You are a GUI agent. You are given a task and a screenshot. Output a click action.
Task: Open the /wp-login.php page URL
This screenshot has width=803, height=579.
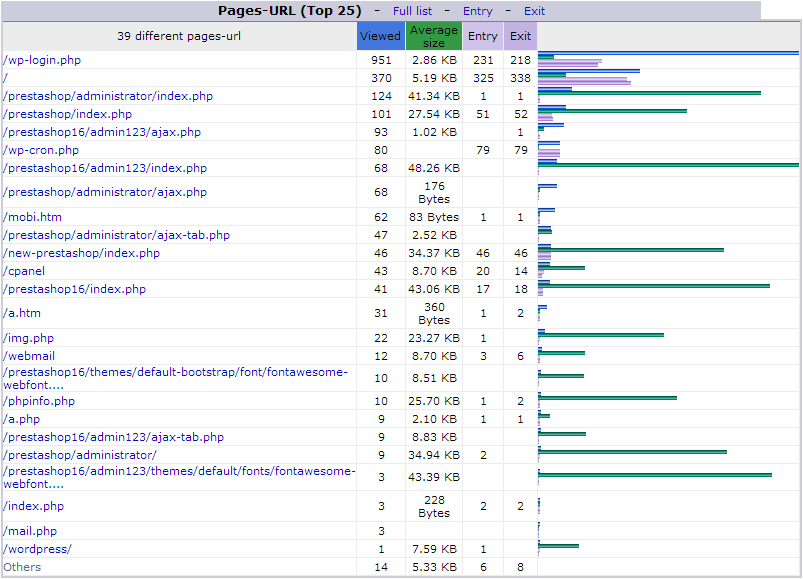click(x=42, y=60)
